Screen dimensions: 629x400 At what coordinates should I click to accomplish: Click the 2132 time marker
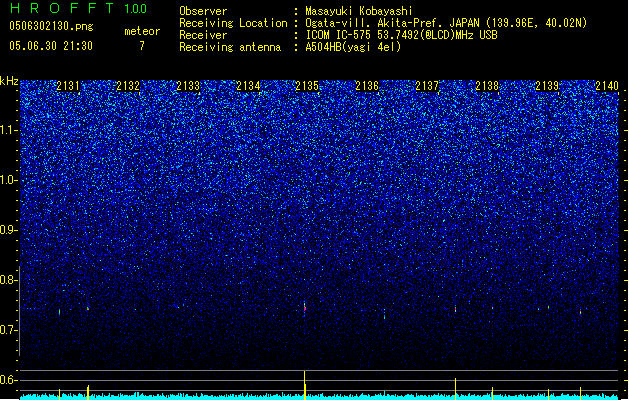pyautogui.click(x=128, y=86)
